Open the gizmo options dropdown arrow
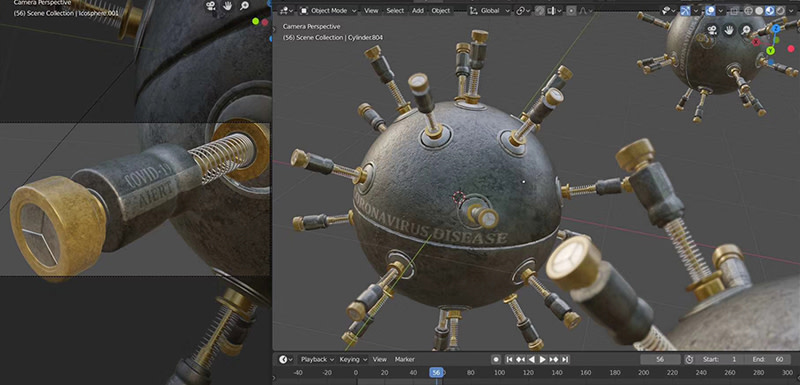Viewport: 800px width, 385px height. [696, 10]
